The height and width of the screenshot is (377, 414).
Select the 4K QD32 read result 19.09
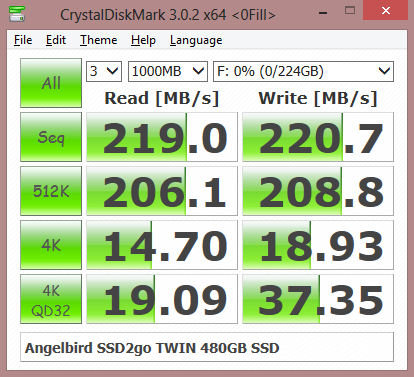(162, 299)
